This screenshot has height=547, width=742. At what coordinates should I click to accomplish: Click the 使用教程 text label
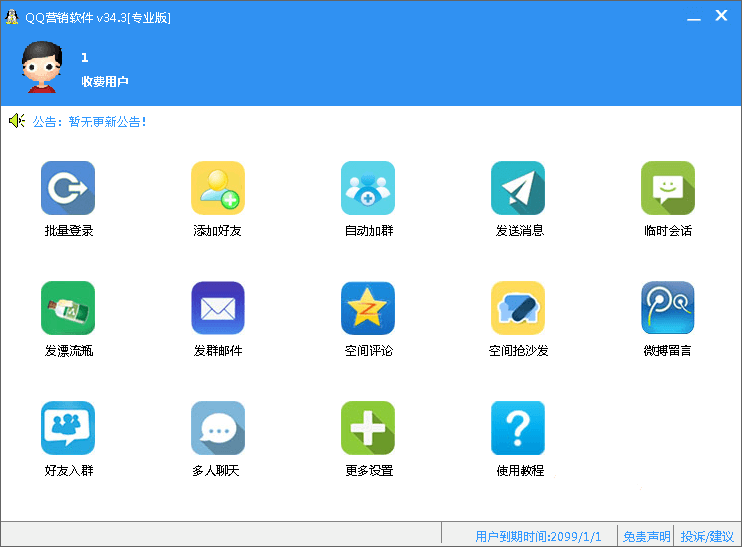520,470
